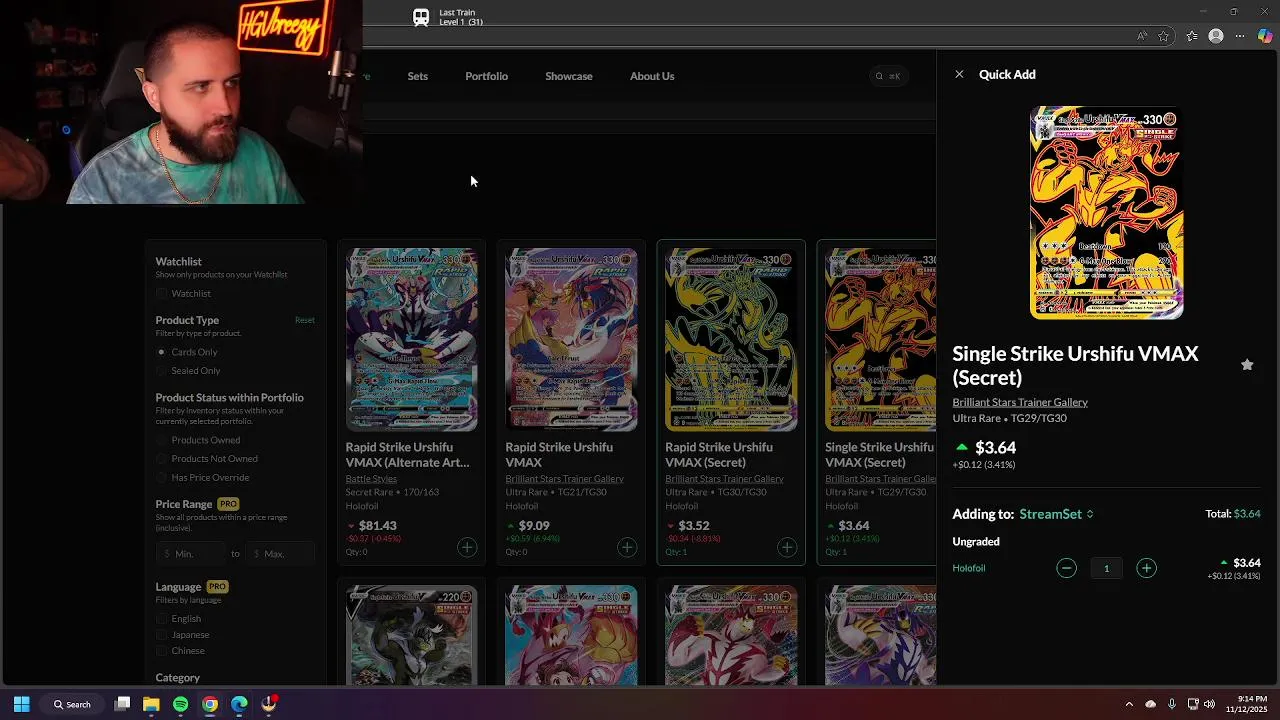Open Rapid Strike Urshifu VMAX (Secret) title
Viewport: 1280px width, 720px height.
tap(719, 455)
